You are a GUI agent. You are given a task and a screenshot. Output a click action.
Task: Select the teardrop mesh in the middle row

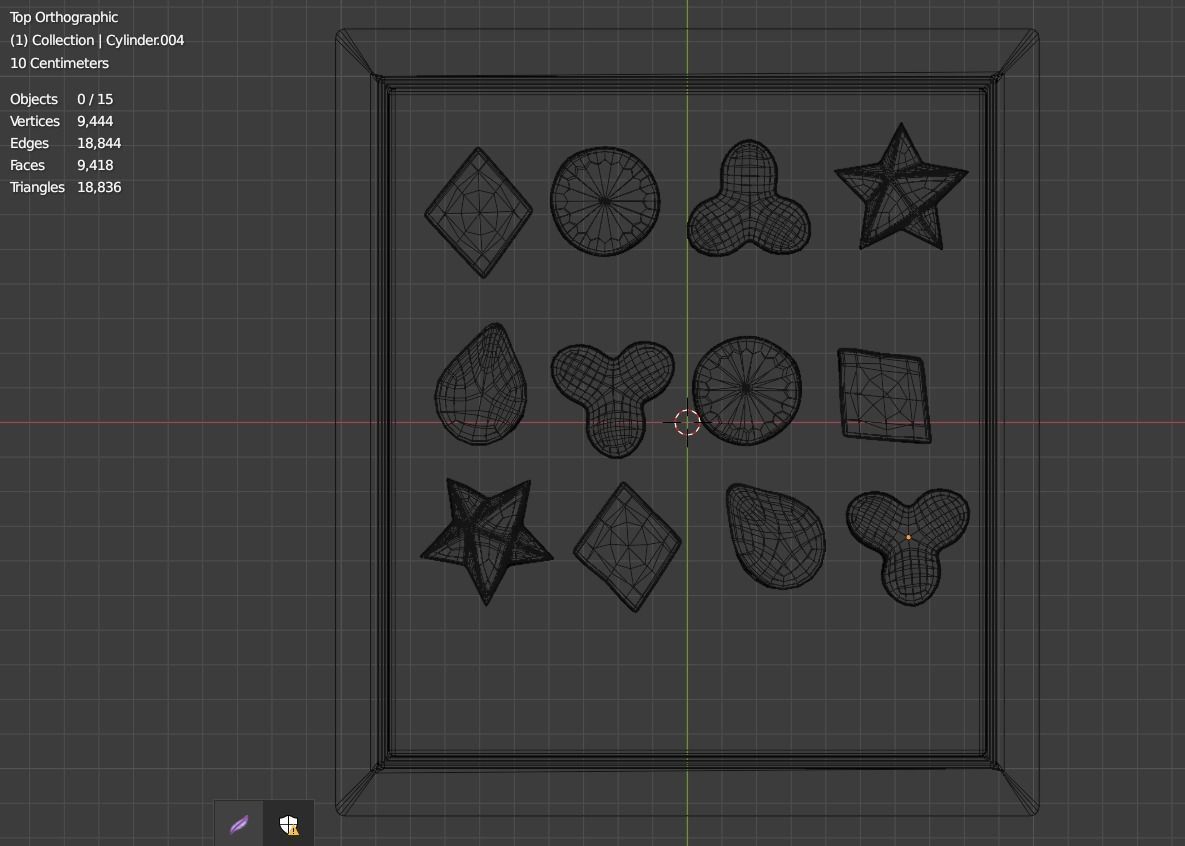click(480, 384)
